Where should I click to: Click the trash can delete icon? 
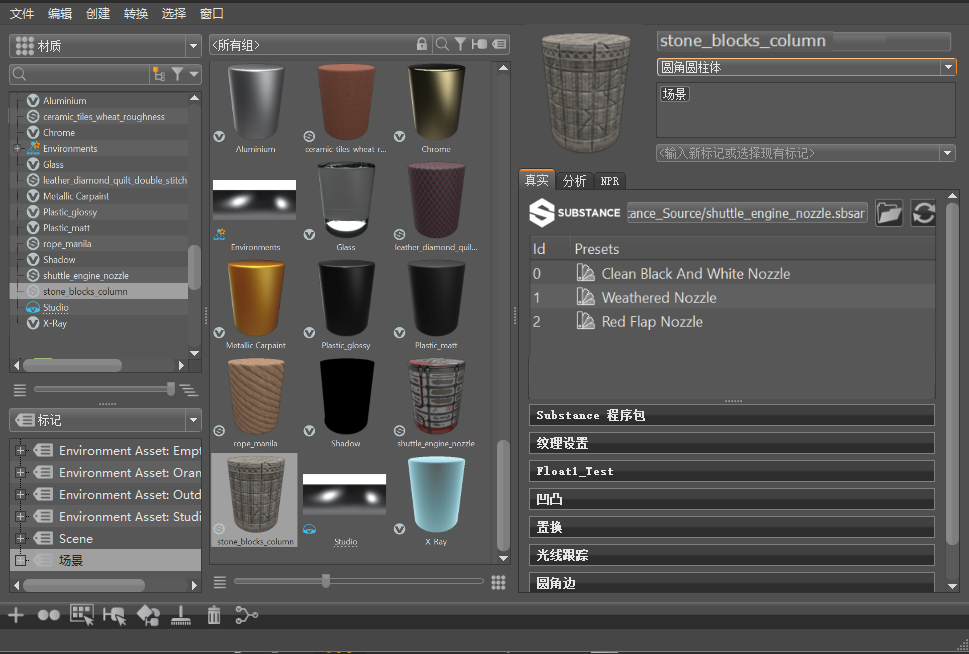tap(213, 616)
